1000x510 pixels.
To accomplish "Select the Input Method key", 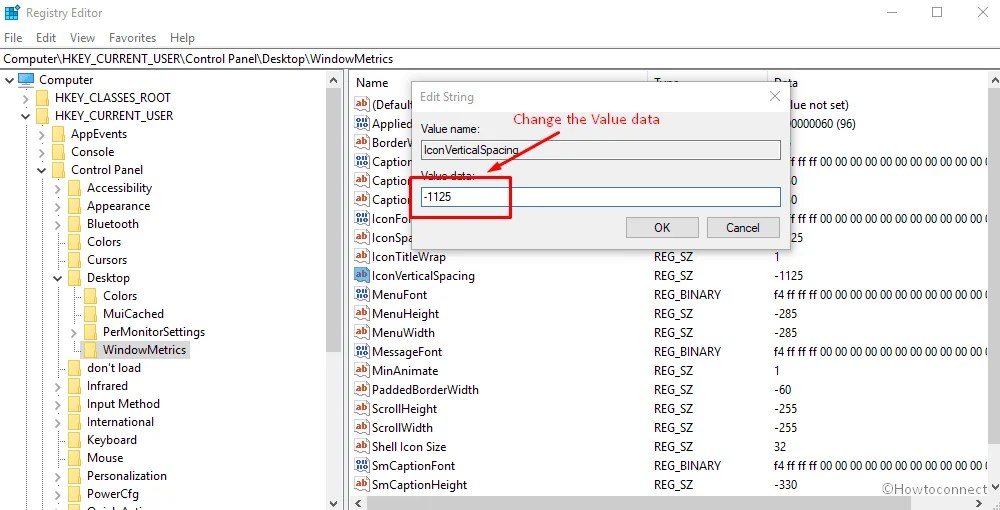I will 123,404.
